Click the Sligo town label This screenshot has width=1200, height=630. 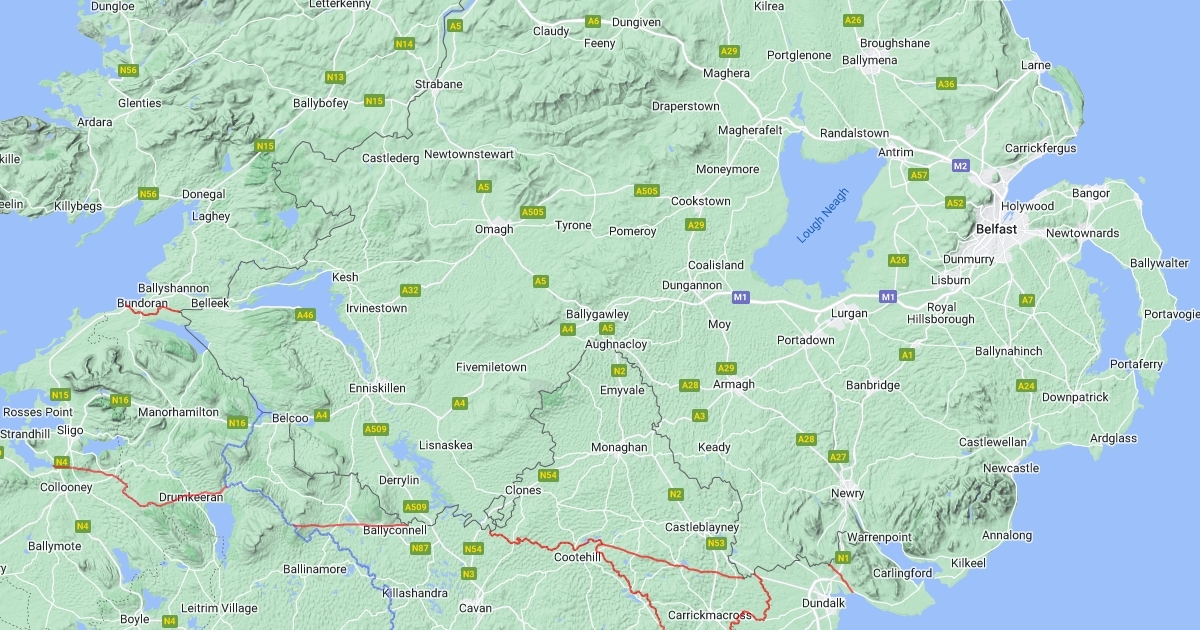pyautogui.click(x=70, y=429)
